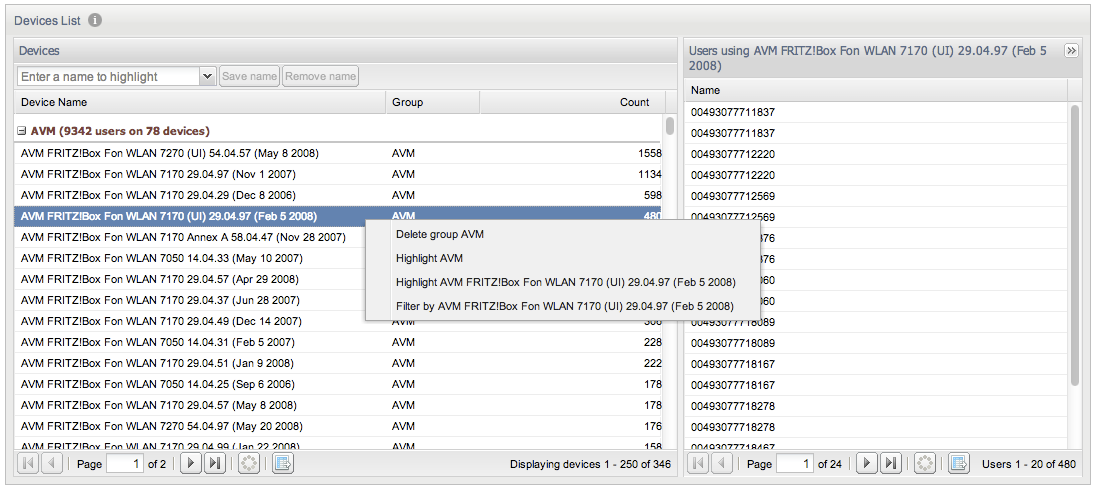The height and width of the screenshot is (489, 1095).
Task: Open the highlight name dropdown arrow
Action: click(x=207, y=76)
